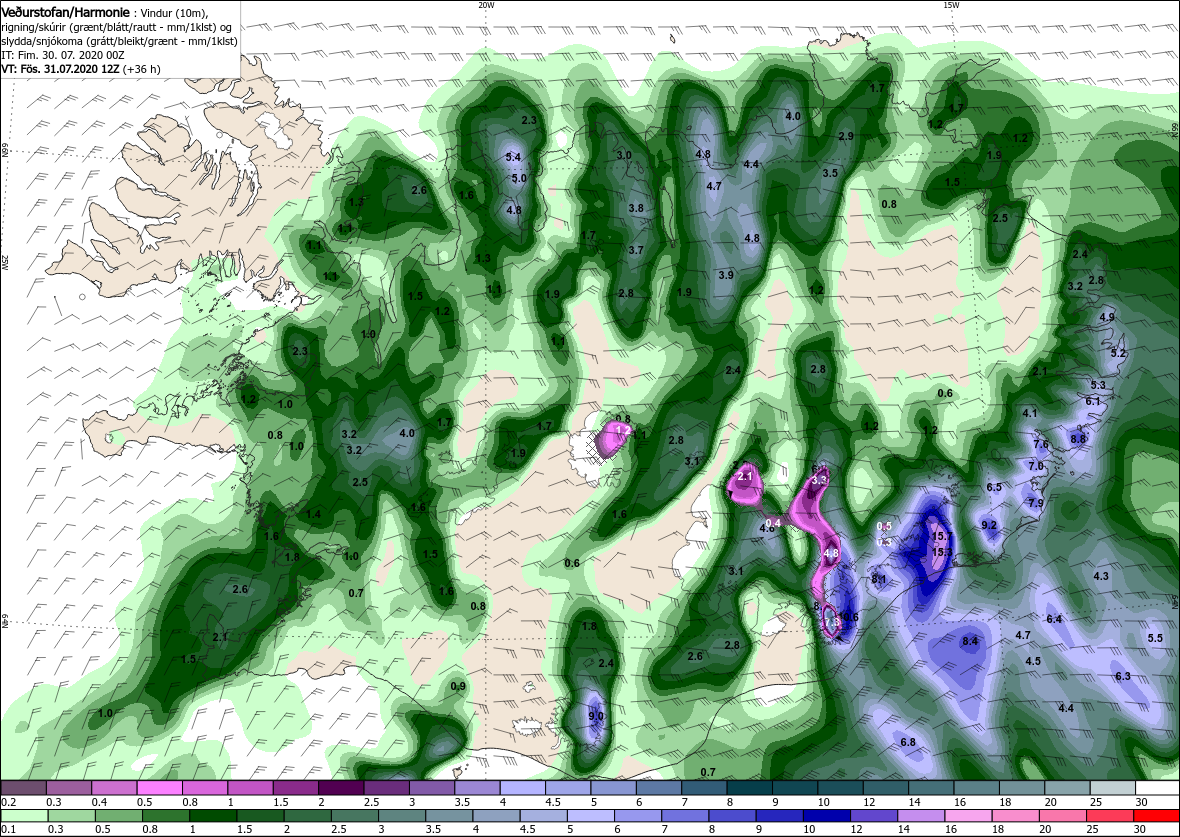Click the 9.0 value on the south coast

pyautogui.click(x=595, y=716)
